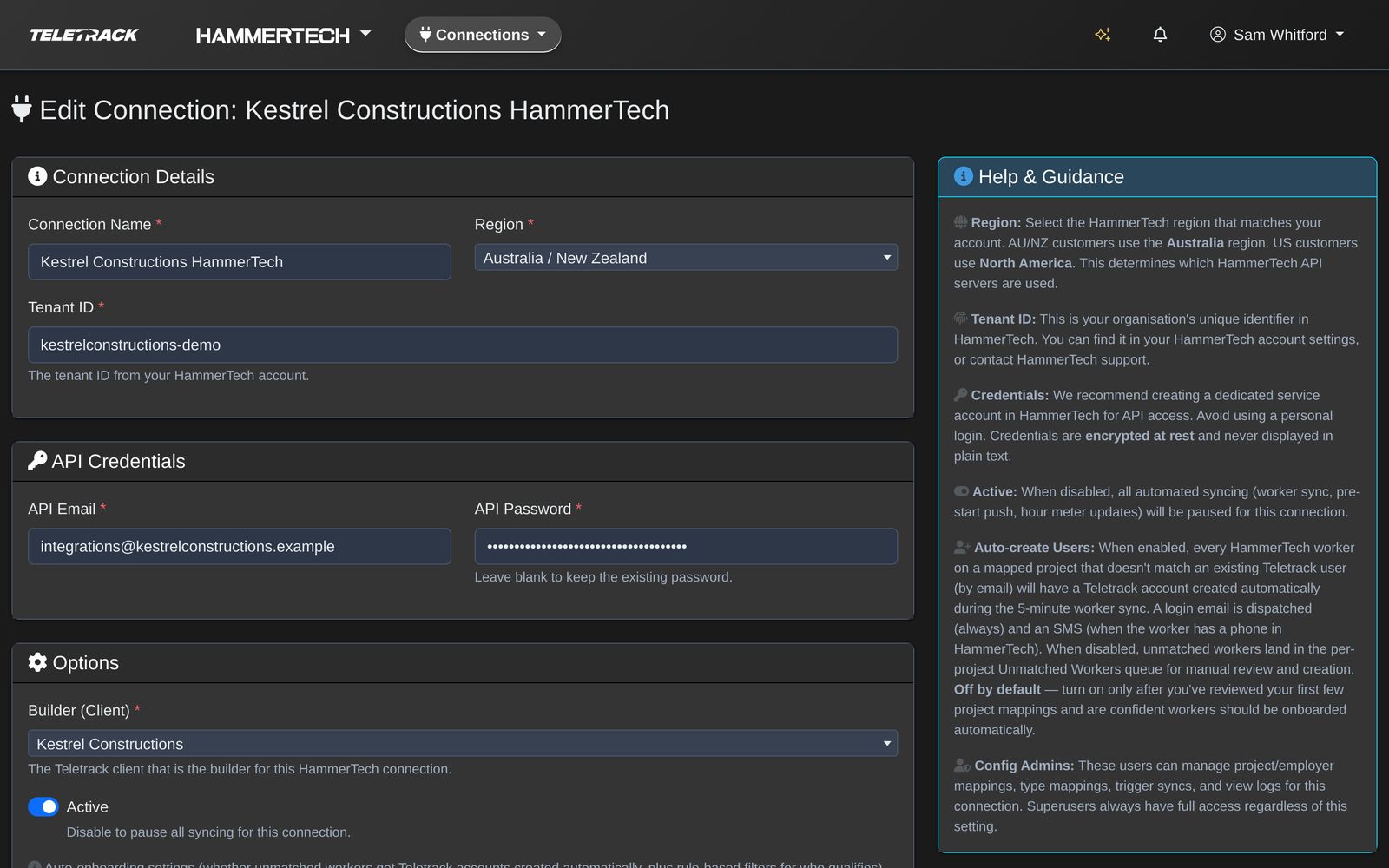Image resolution: width=1389 pixels, height=868 pixels.
Task: Click the Connection Details heading
Action: click(x=134, y=177)
